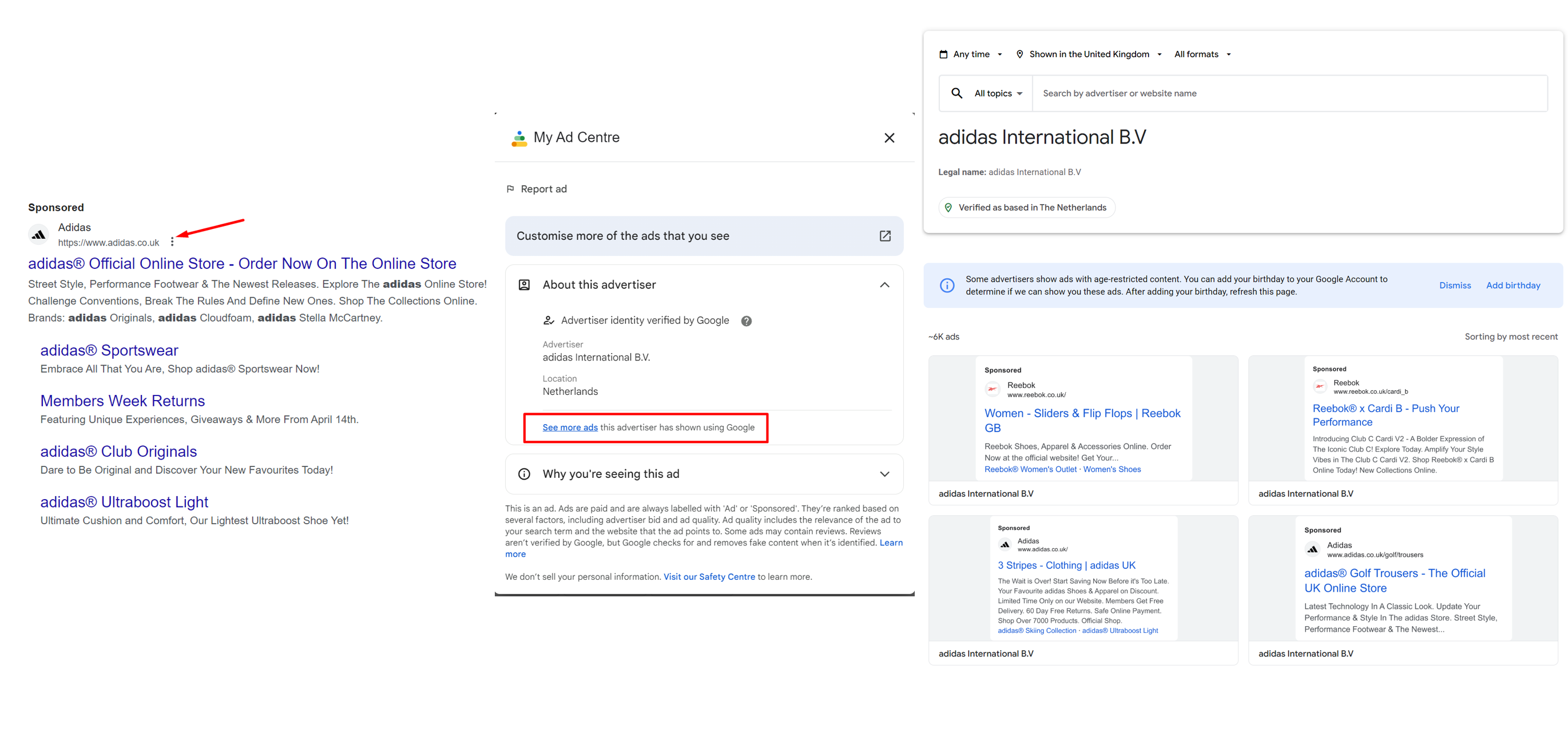Expand the Why you're seeing this ad section
Image resolution: width=1568 pixels, height=748 pixels.
(884, 474)
